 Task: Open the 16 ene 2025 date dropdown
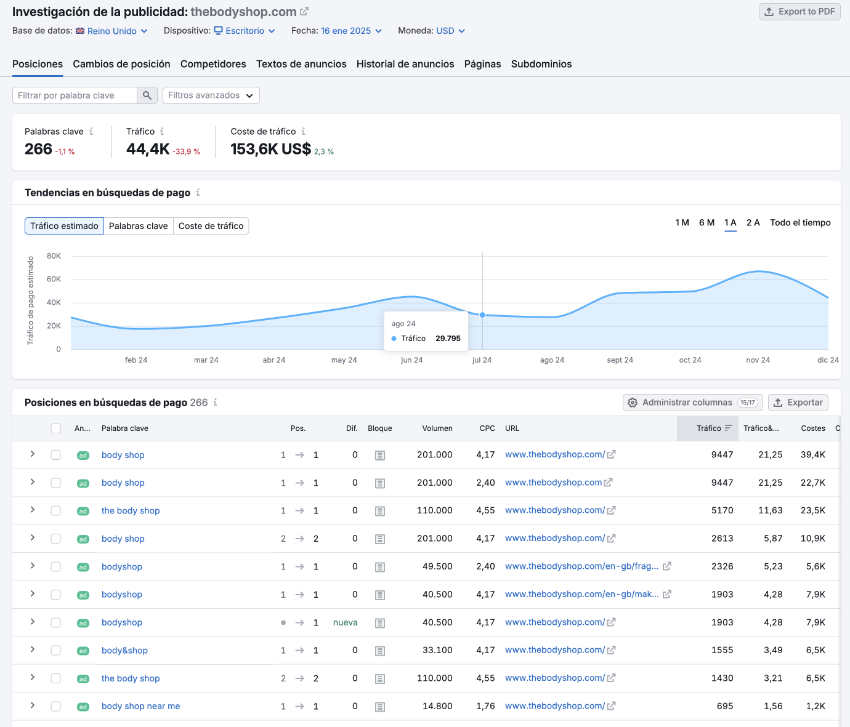(x=351, y=31)
